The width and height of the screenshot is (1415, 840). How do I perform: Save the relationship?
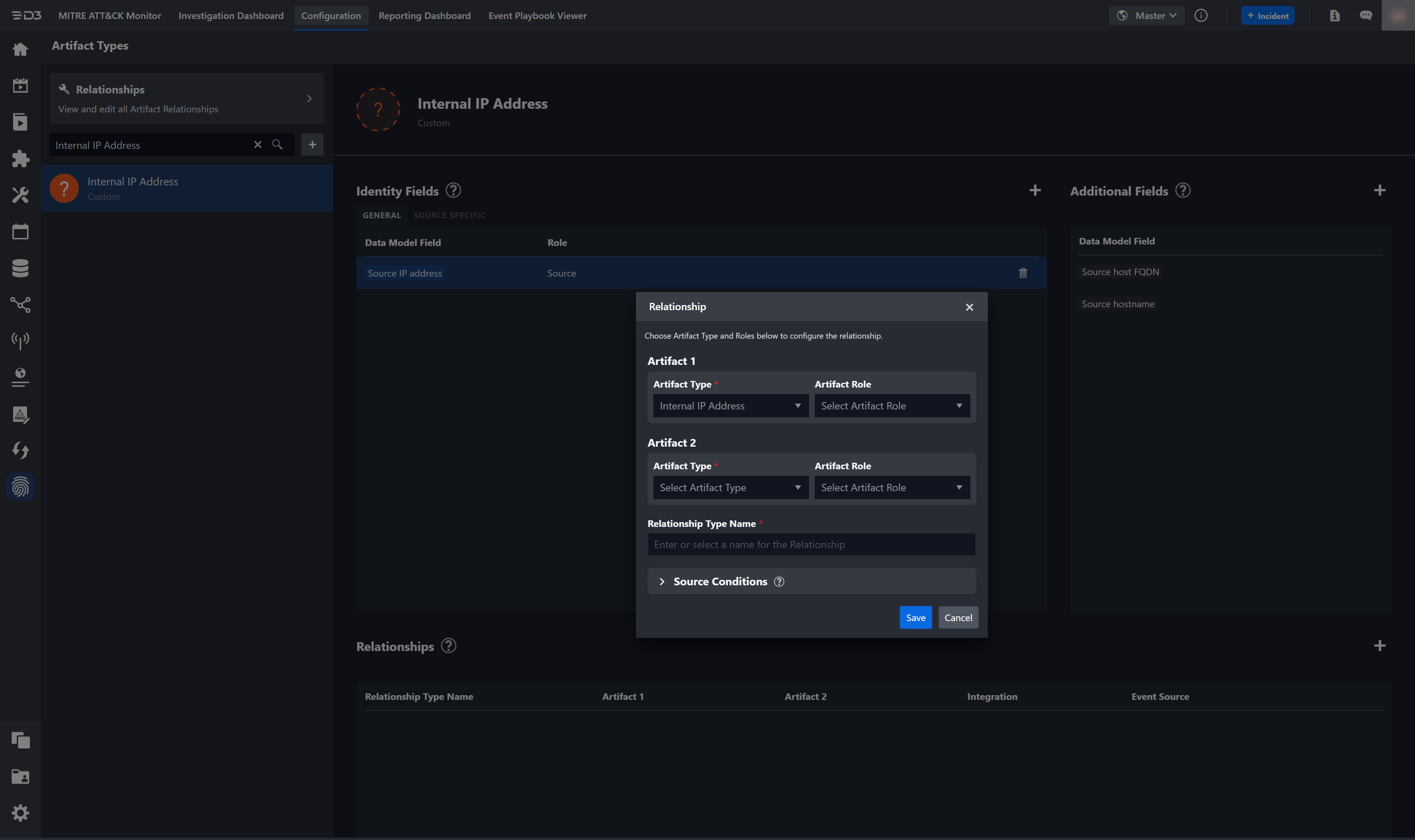(x=916, y=617)
